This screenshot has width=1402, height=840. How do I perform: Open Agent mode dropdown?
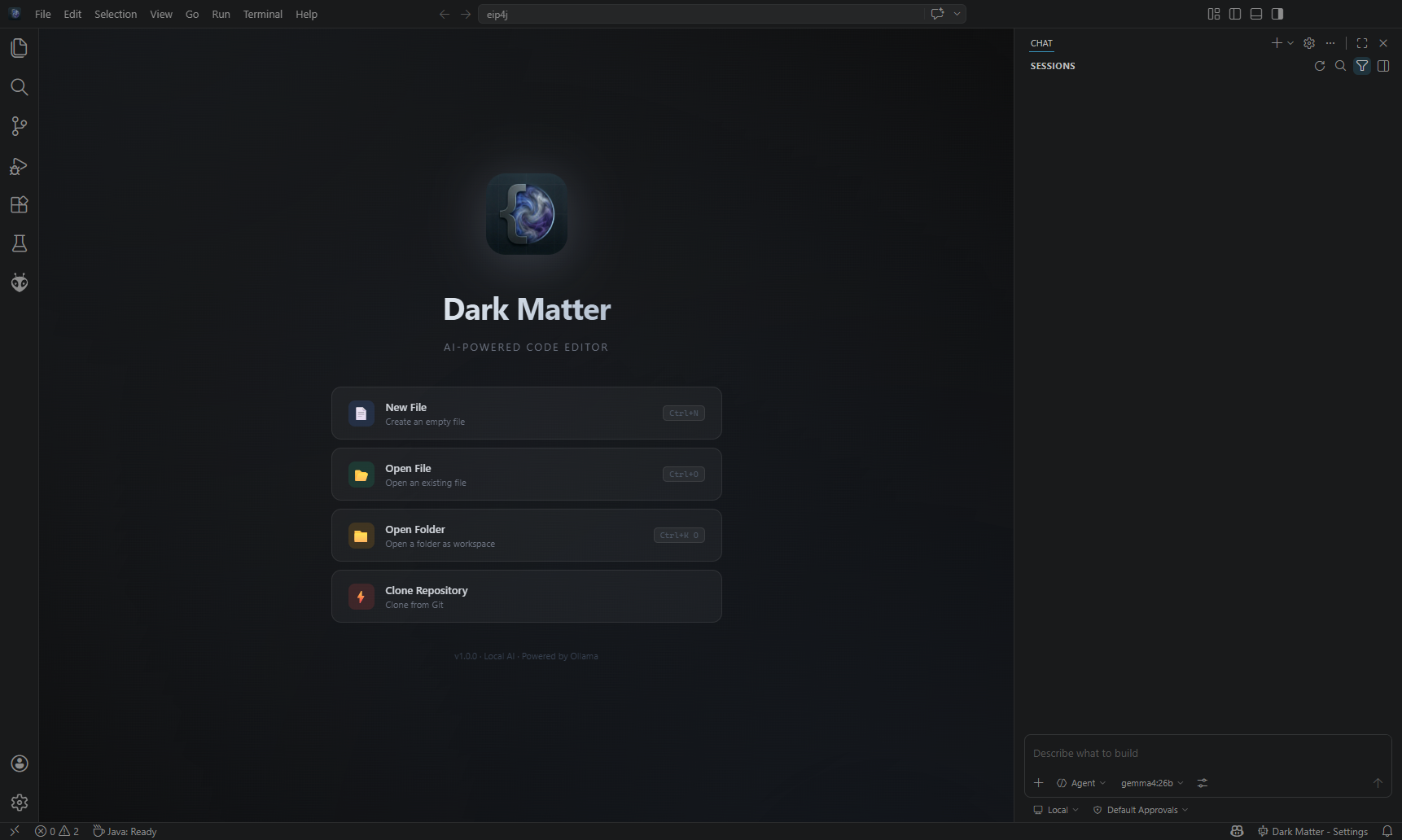click(x=1081, y=783)
